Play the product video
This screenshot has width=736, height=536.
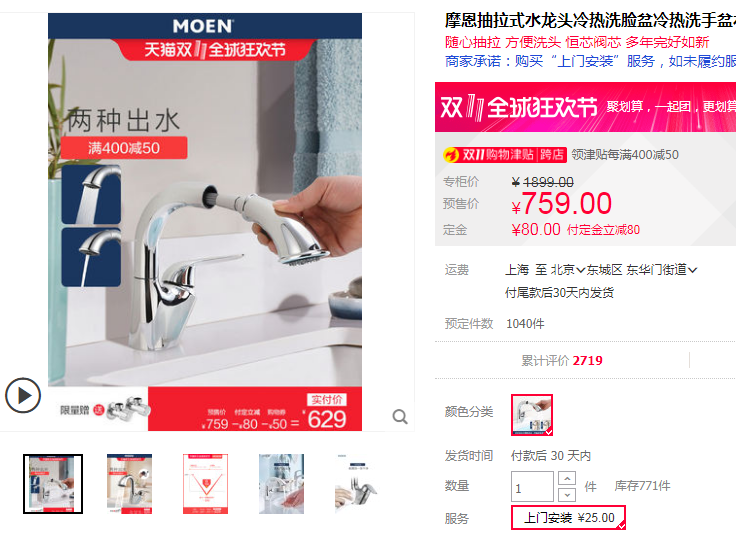[23, 396]
